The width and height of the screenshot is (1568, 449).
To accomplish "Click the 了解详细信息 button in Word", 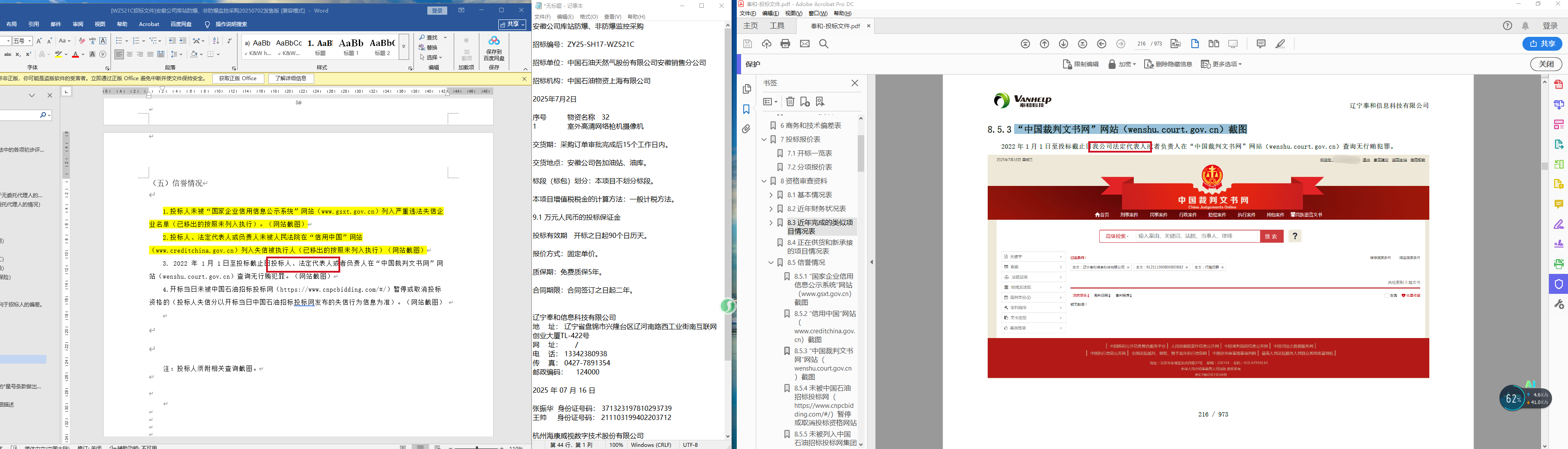I will click(291, 78).
